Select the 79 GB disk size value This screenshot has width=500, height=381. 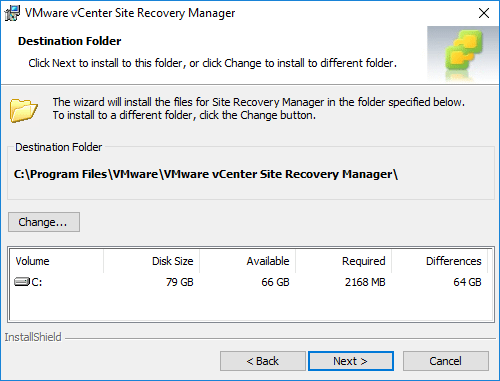pyautogui.click(x=180, y=282)
